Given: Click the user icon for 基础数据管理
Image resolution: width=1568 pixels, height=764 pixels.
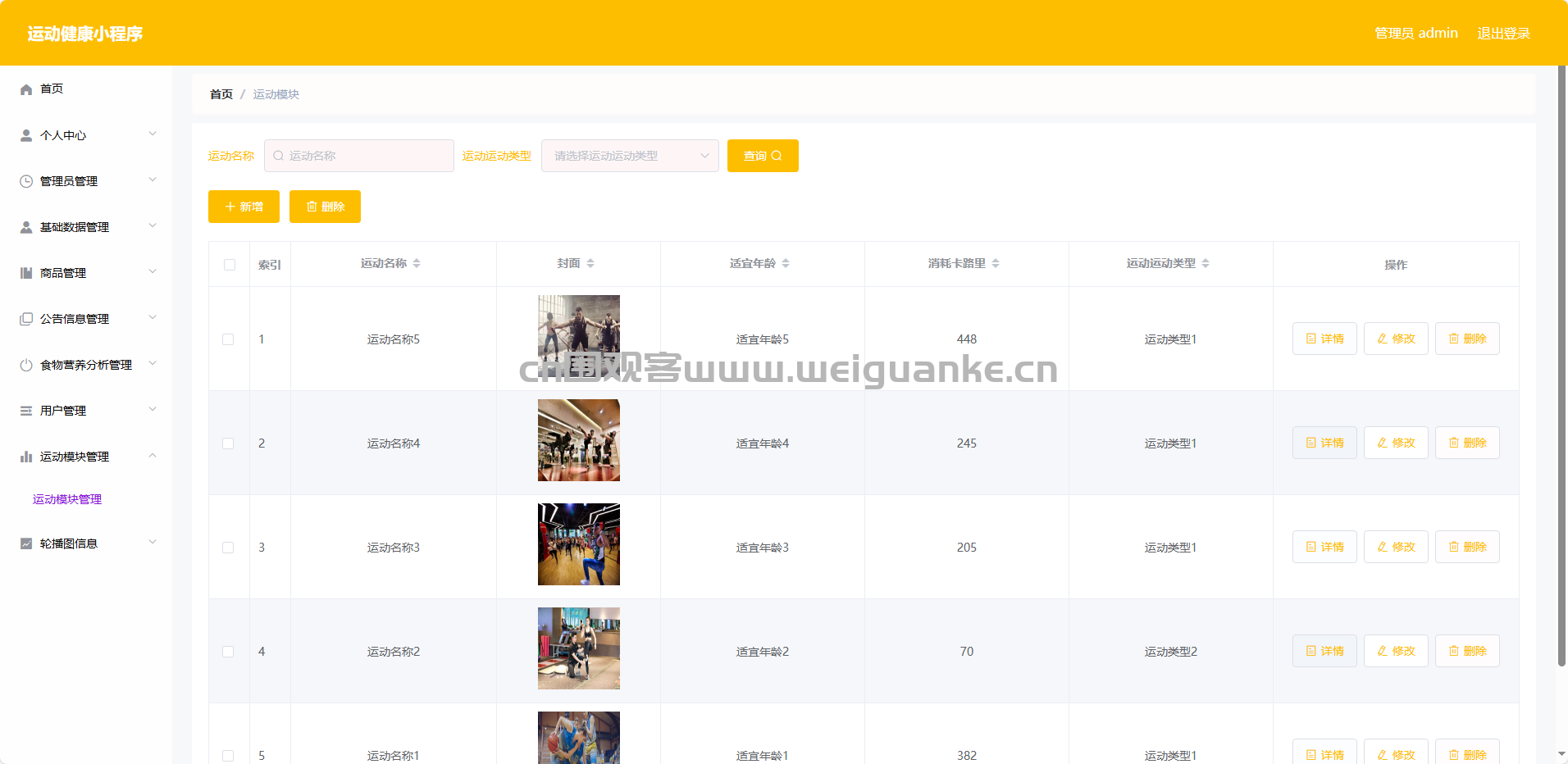Looking at the screenshot, I should 26,227.
